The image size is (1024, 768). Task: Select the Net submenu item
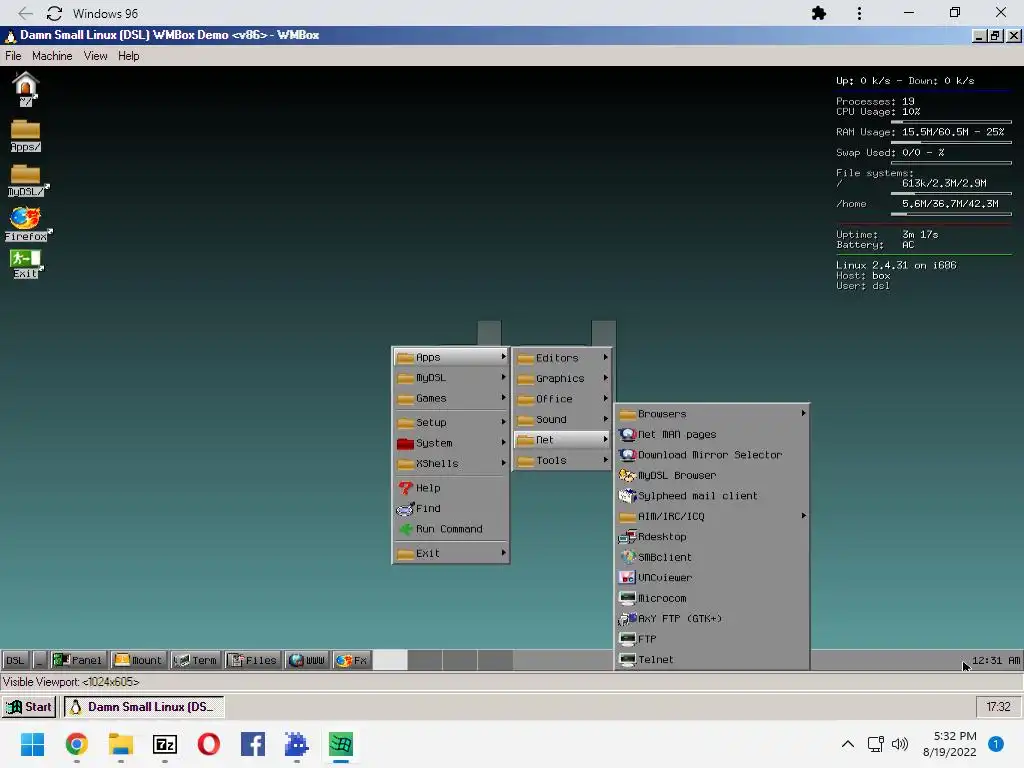[x=562, y=440]
